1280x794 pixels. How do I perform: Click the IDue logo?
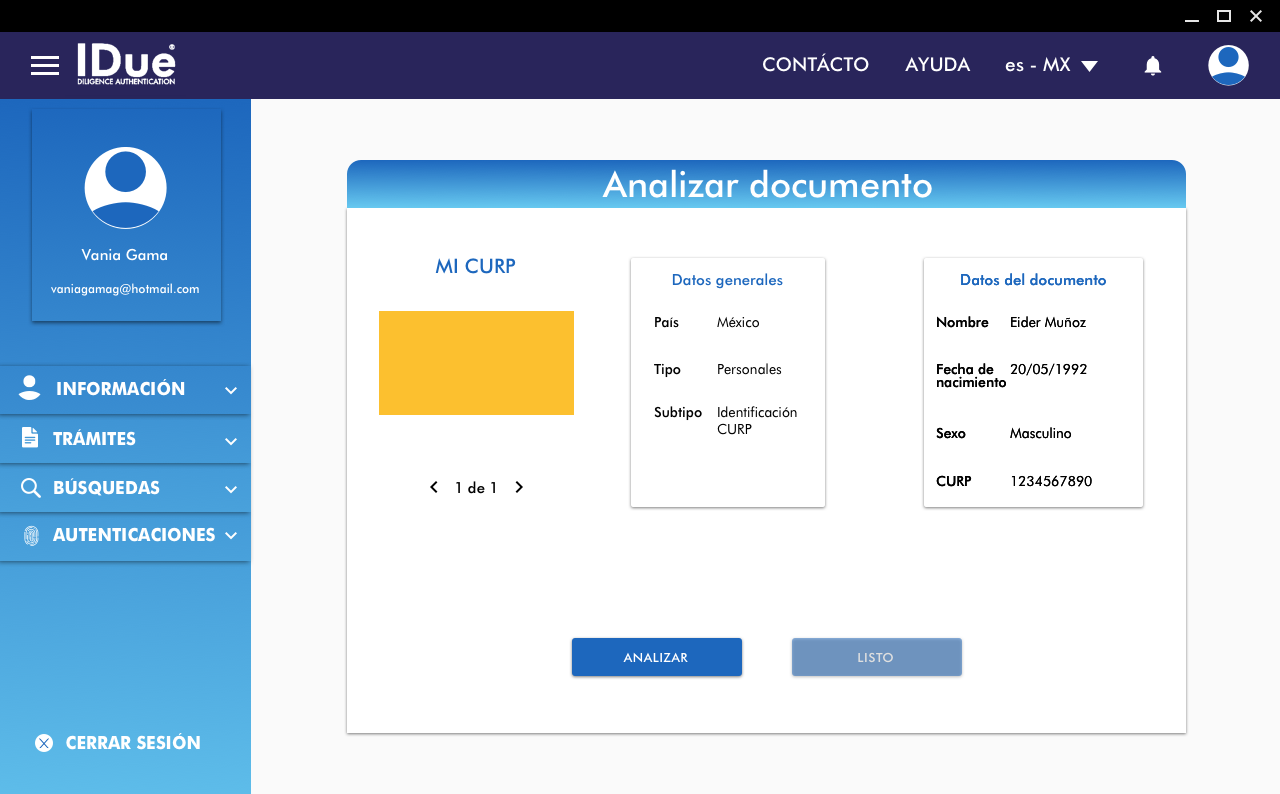[126, 64]
